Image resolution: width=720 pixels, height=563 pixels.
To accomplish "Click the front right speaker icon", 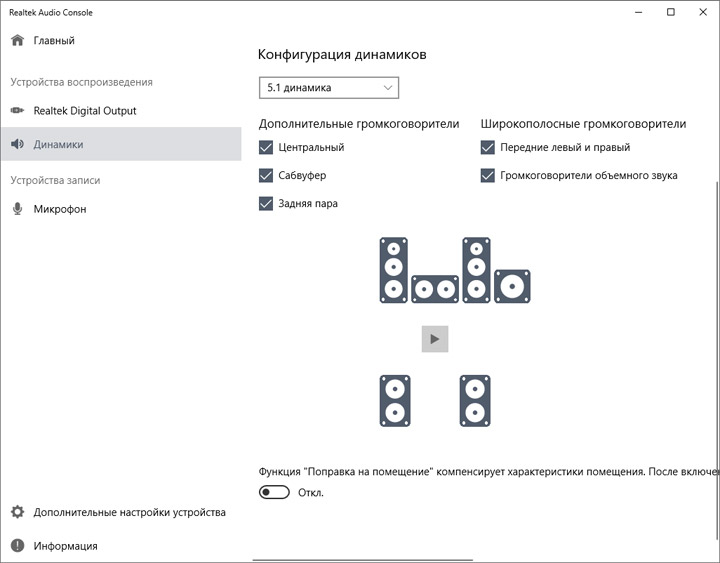I will click(476, 270).
